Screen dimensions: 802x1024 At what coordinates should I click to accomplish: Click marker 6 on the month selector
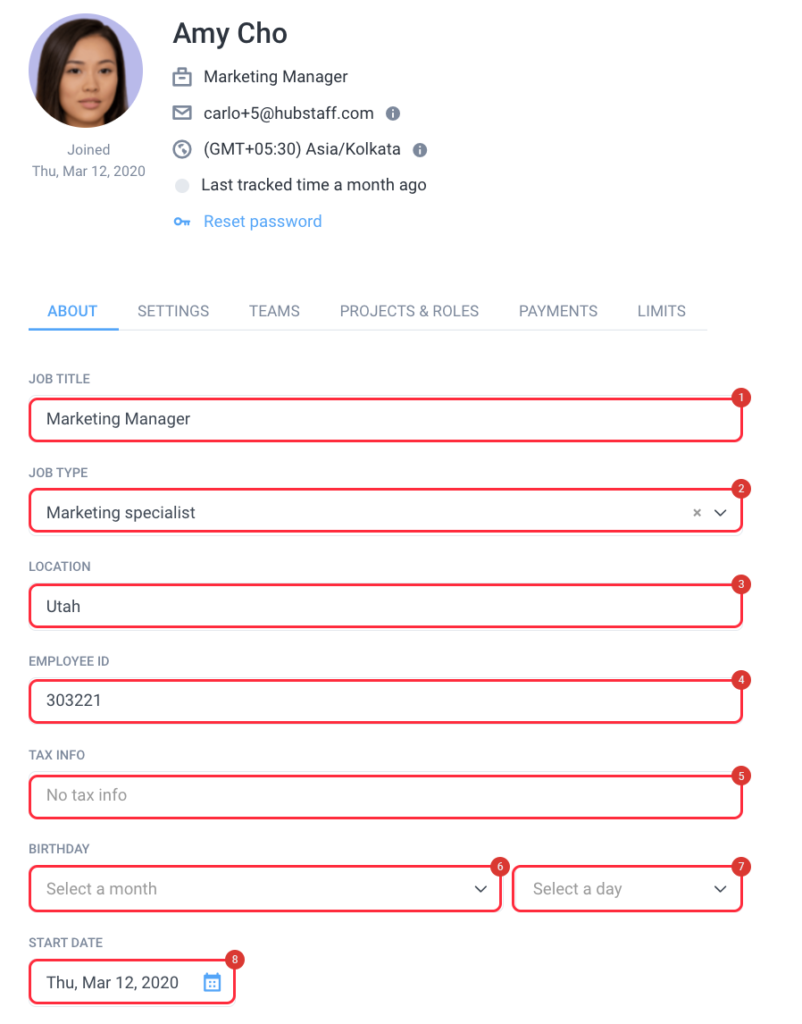point(499,866)
